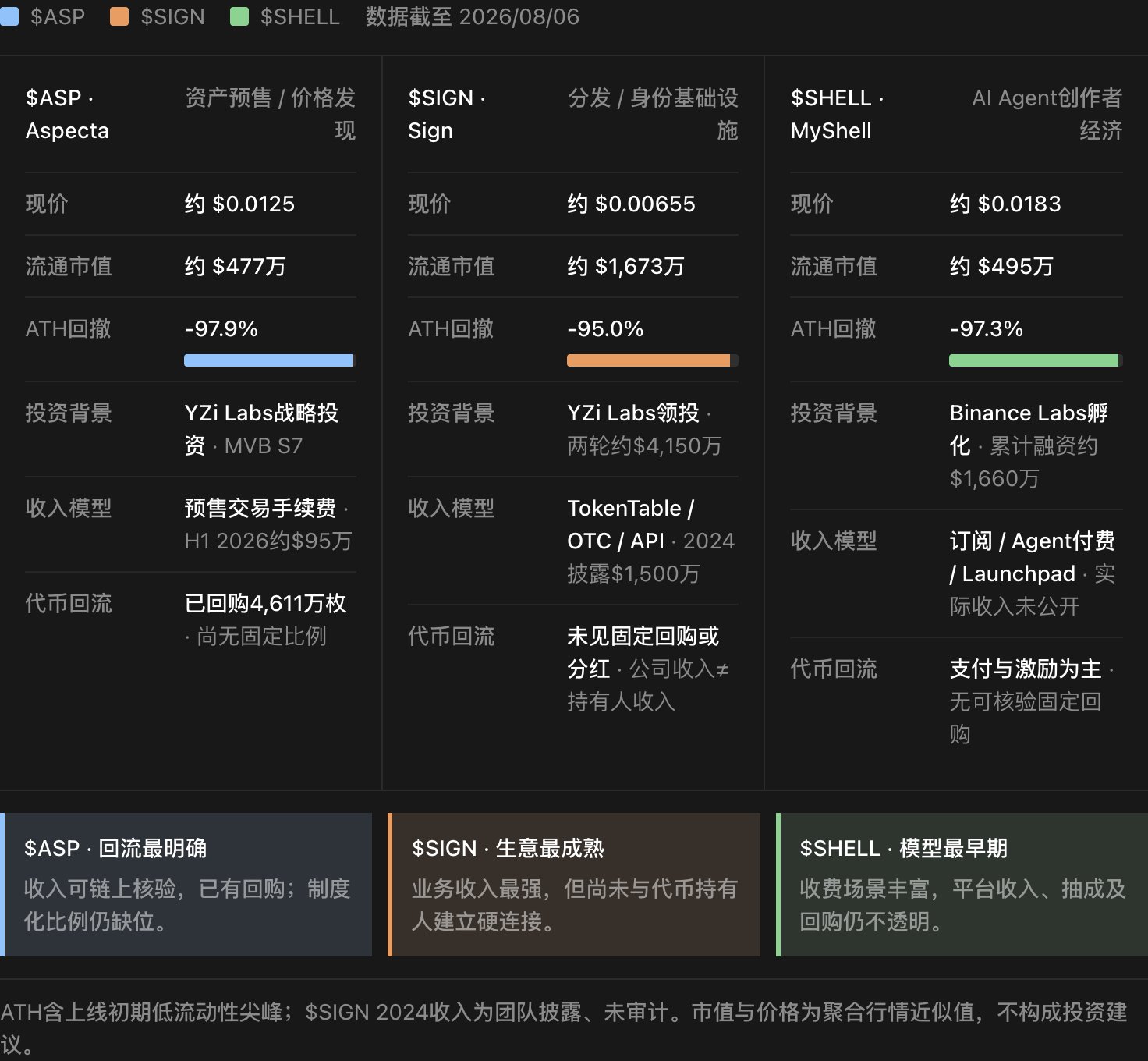Screen dimensions: 1148x1061
Task: Click the orange $SIGN legend swatch
Action: 119,16
